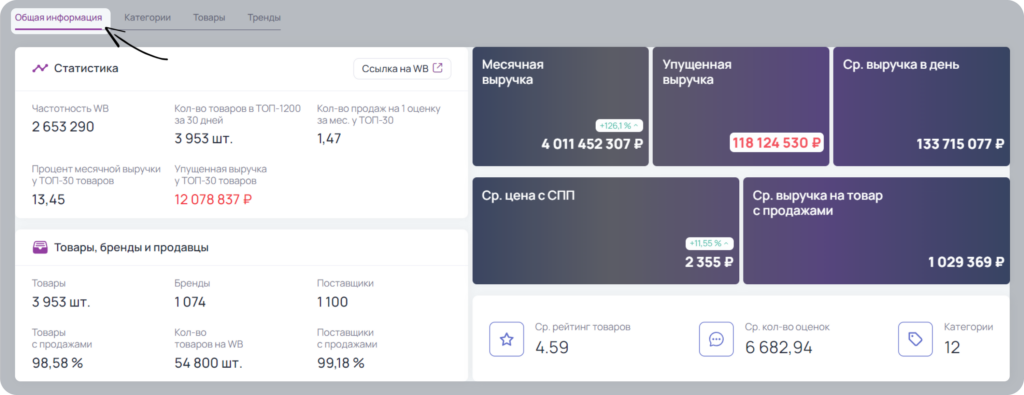The height and width of the screenshot is (395, 1024).
Task: Click the value 1,47
Action: (329, 138)
